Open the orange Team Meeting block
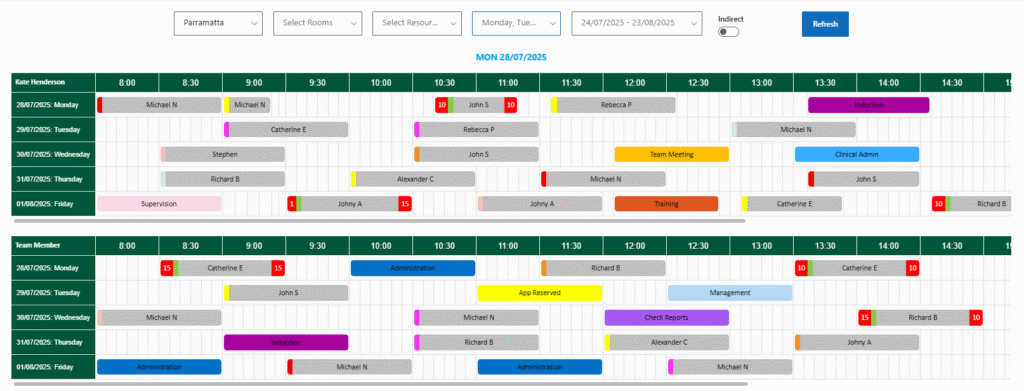Screen dimensions: 1024x391 [671, 155]
